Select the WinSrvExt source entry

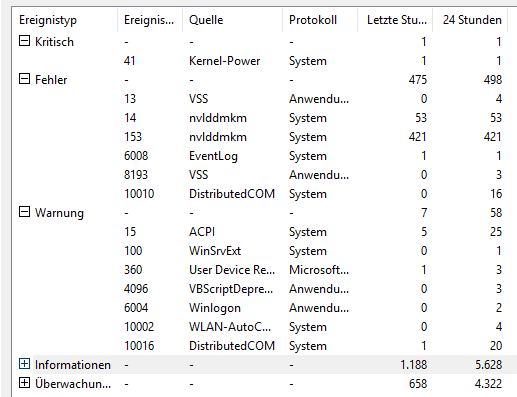[x=215, y=251]
